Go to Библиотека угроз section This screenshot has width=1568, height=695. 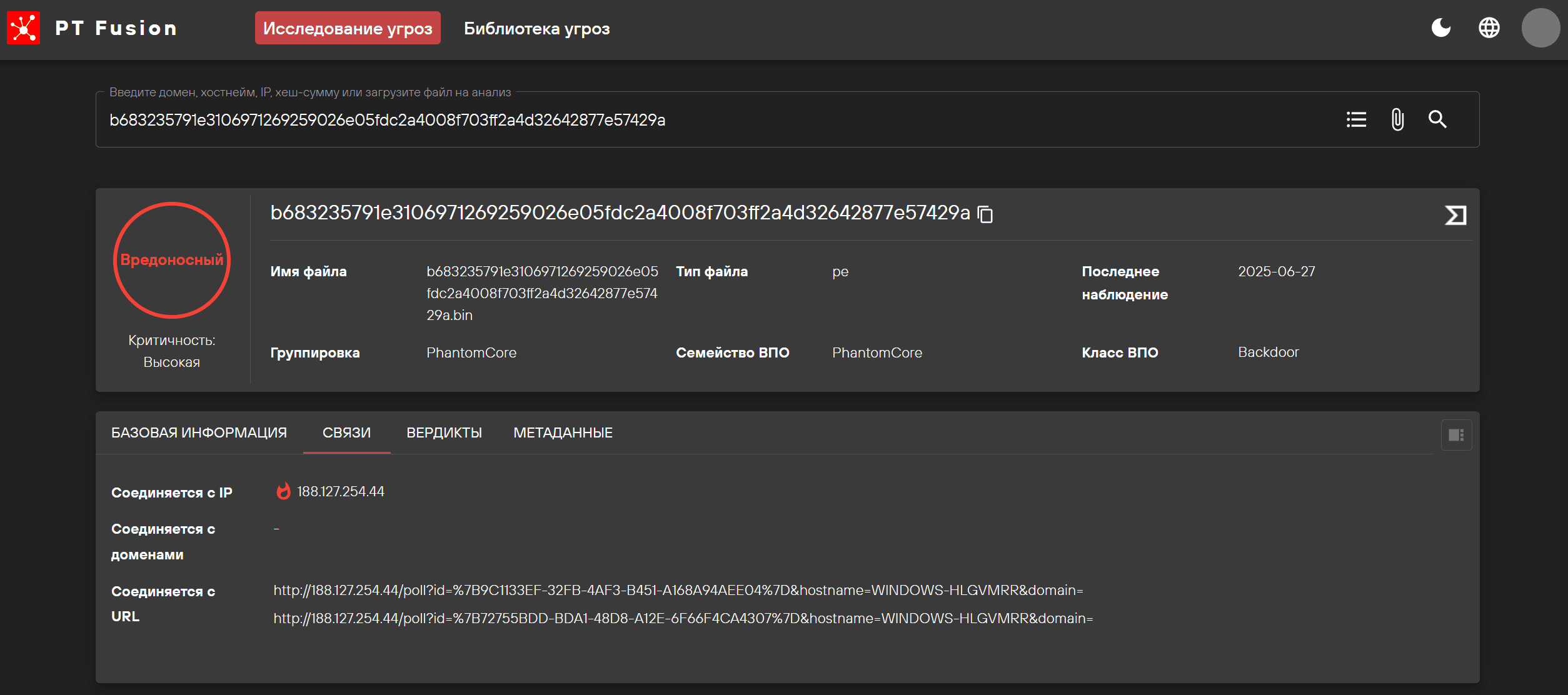(x=536, y=28)
